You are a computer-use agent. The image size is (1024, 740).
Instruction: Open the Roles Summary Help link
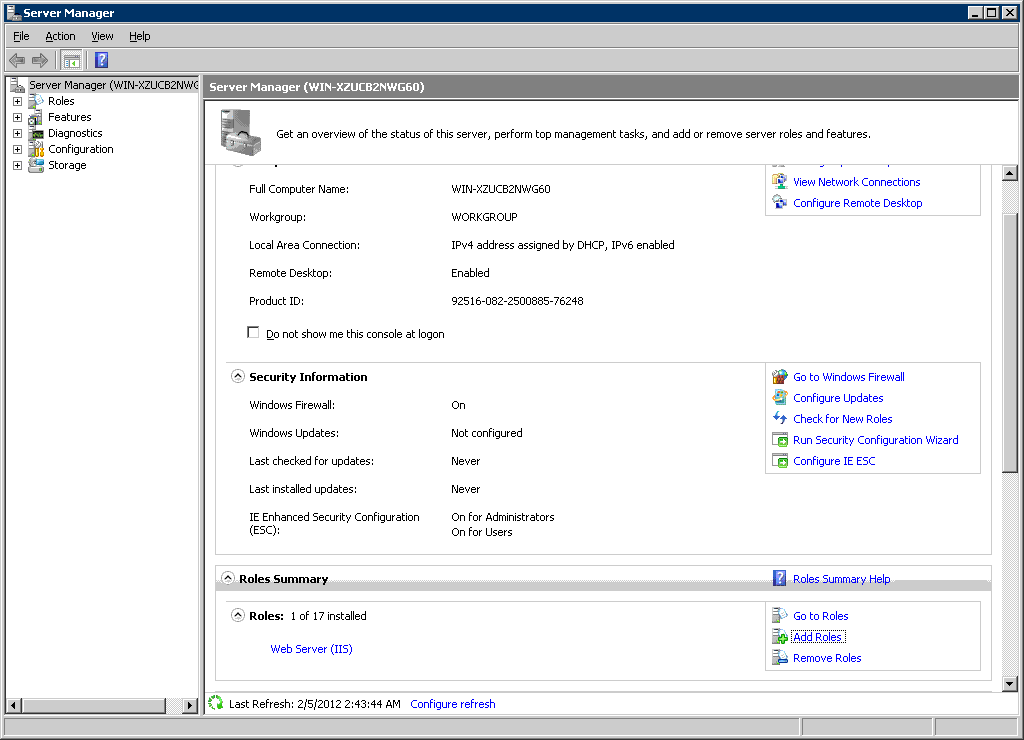click(841, 579)
